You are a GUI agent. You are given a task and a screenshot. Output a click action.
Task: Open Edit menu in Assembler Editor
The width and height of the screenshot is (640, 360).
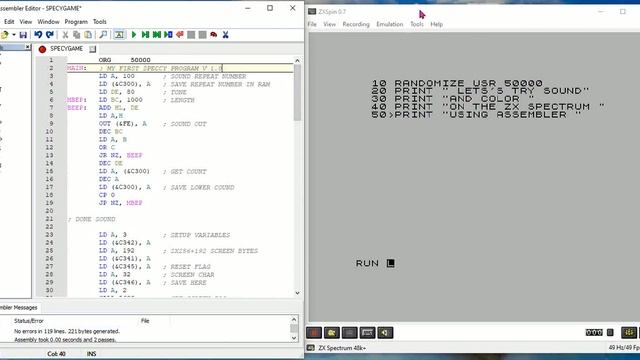coord(9,22)
